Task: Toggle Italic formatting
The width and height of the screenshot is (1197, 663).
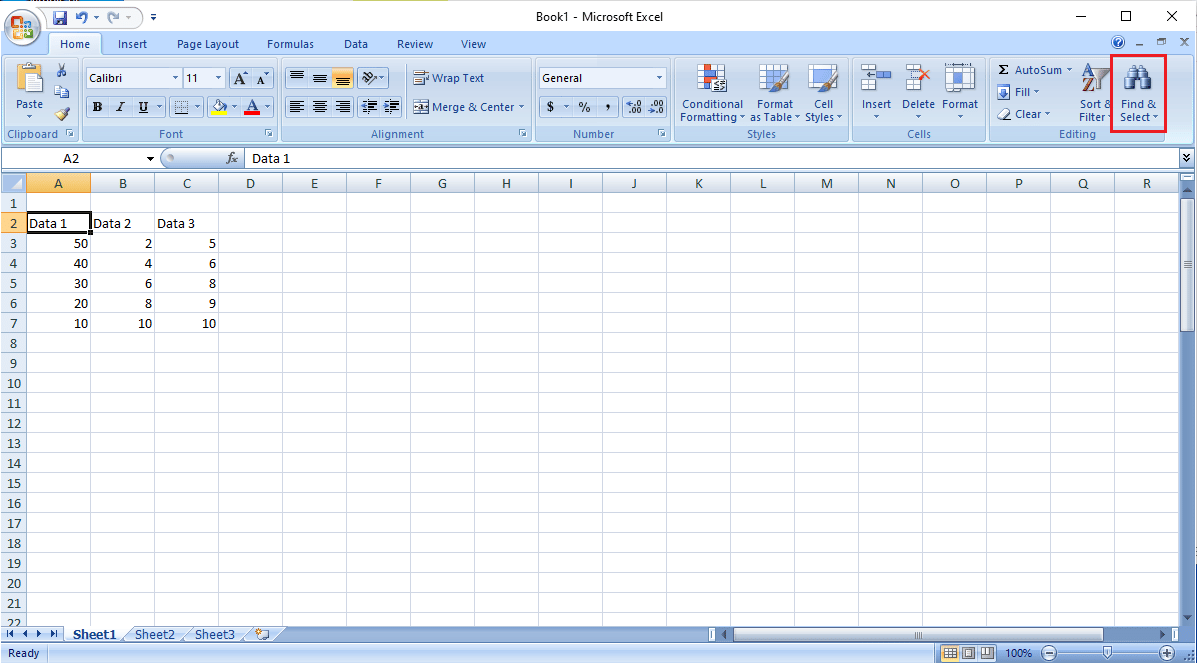Action: [x=120, y=107]
